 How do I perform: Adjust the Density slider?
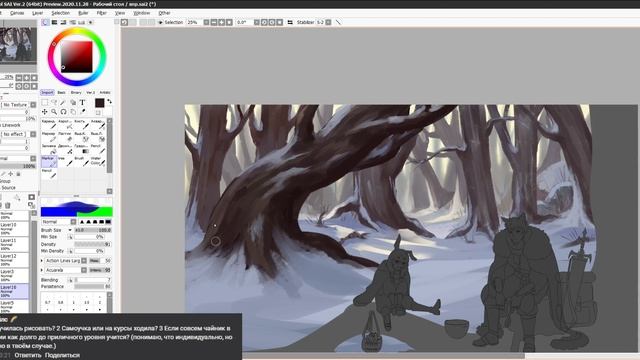(x=93, y=244)
